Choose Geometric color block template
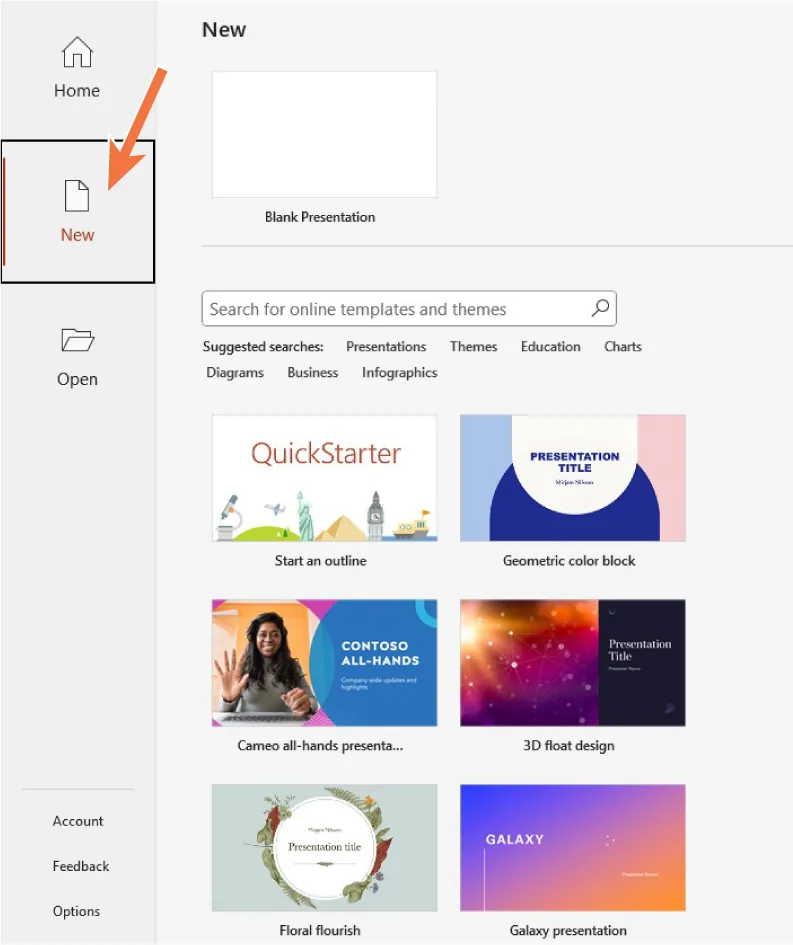This screenshot has height=945, width=793. 572,478
